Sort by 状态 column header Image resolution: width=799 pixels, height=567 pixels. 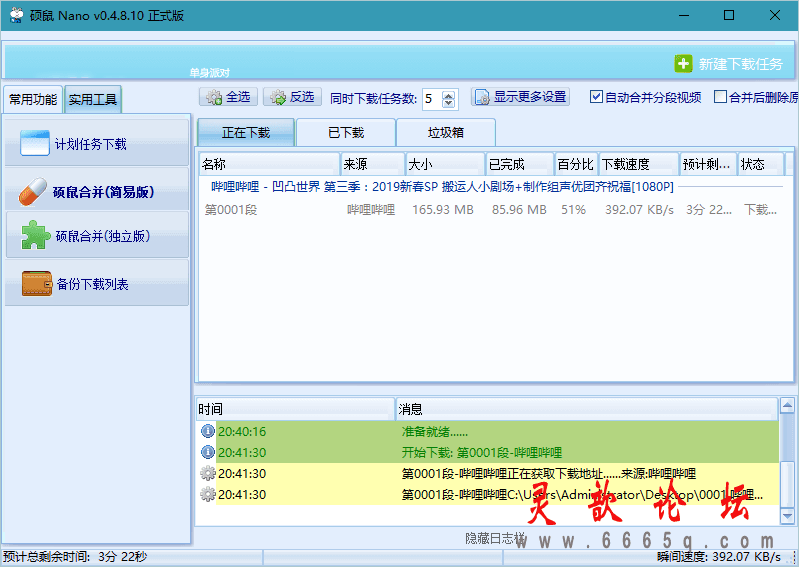pos(761,164)
